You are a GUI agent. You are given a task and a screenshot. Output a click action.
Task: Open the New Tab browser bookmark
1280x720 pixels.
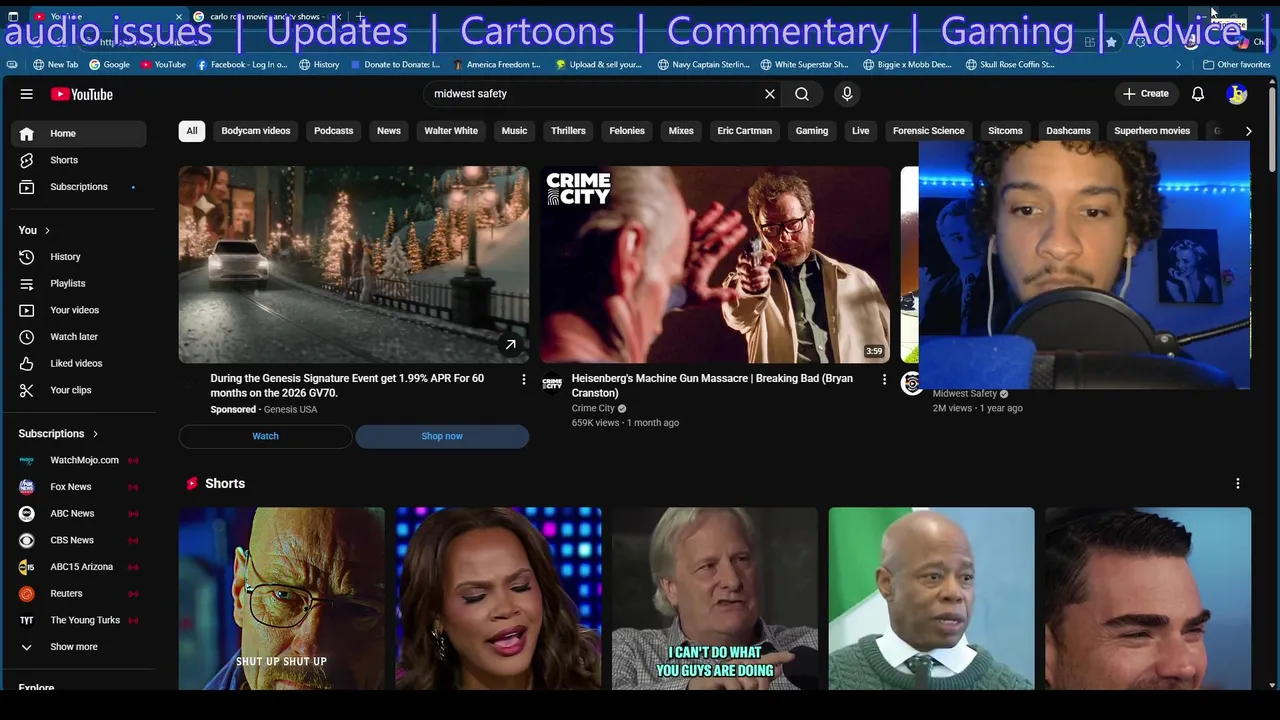55,64
